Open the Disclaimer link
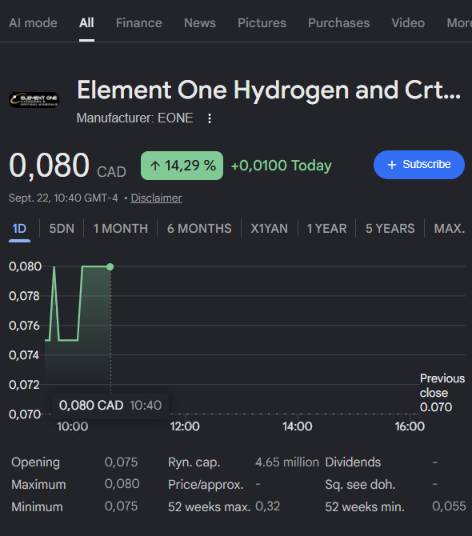This screenshot has height=536, width=472. [x=156, y=198]
